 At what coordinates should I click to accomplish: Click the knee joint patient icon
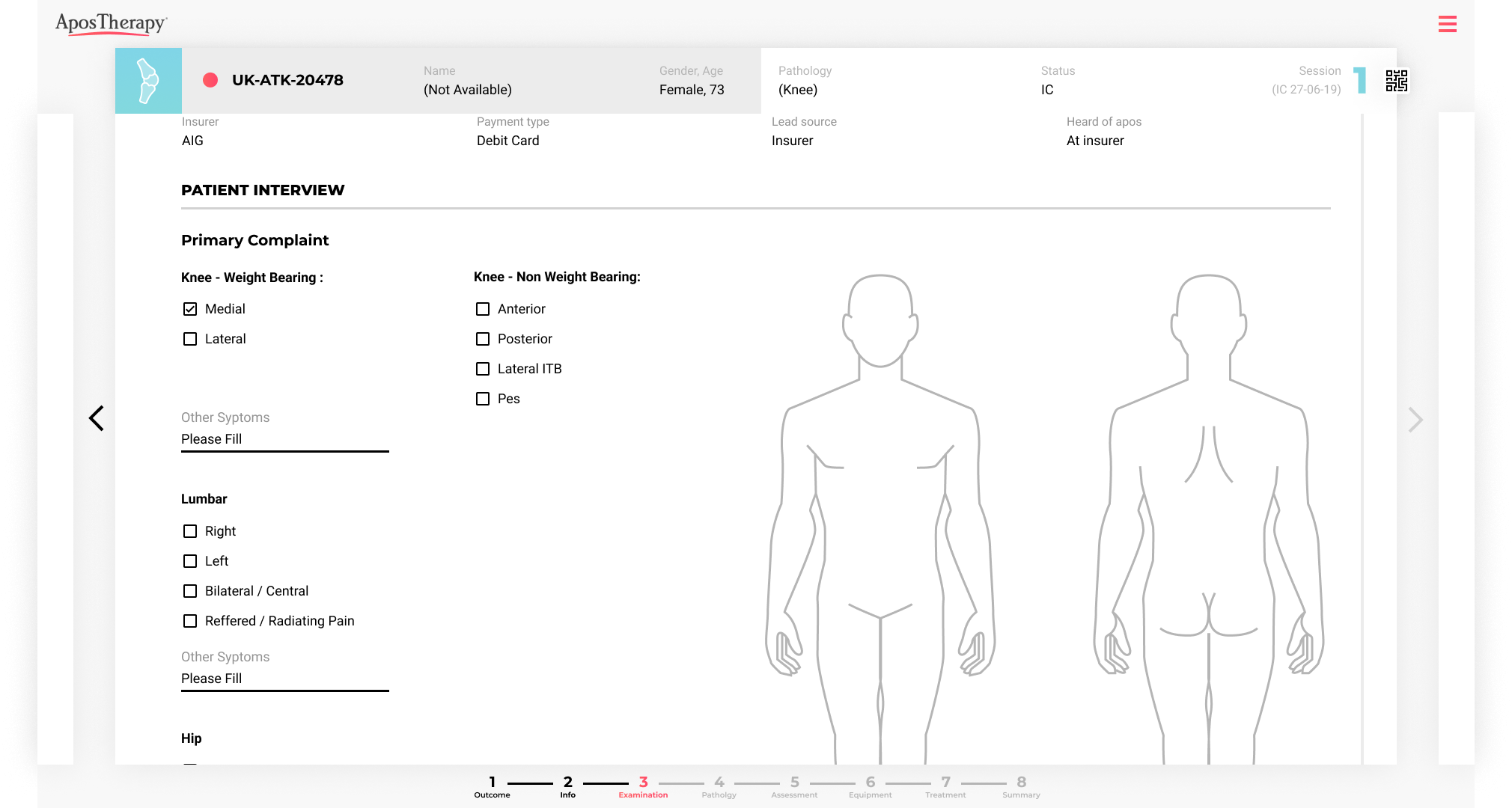148,81
